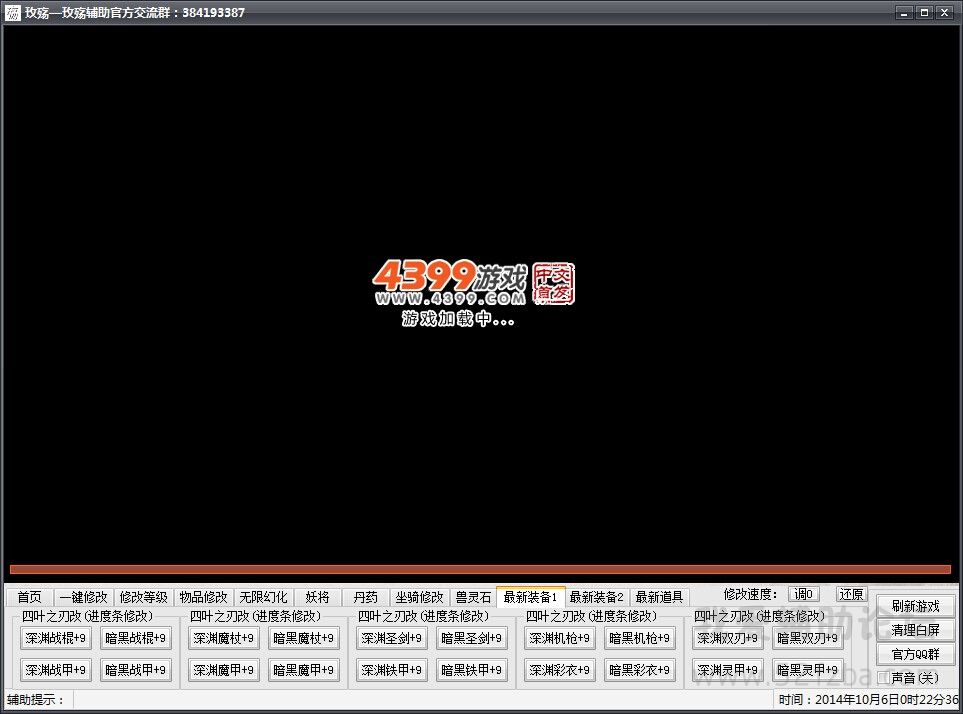Viewport: 963px width, 714px height.
Task: Click the 游戏加载中... loading text
Action: [458, 319]
